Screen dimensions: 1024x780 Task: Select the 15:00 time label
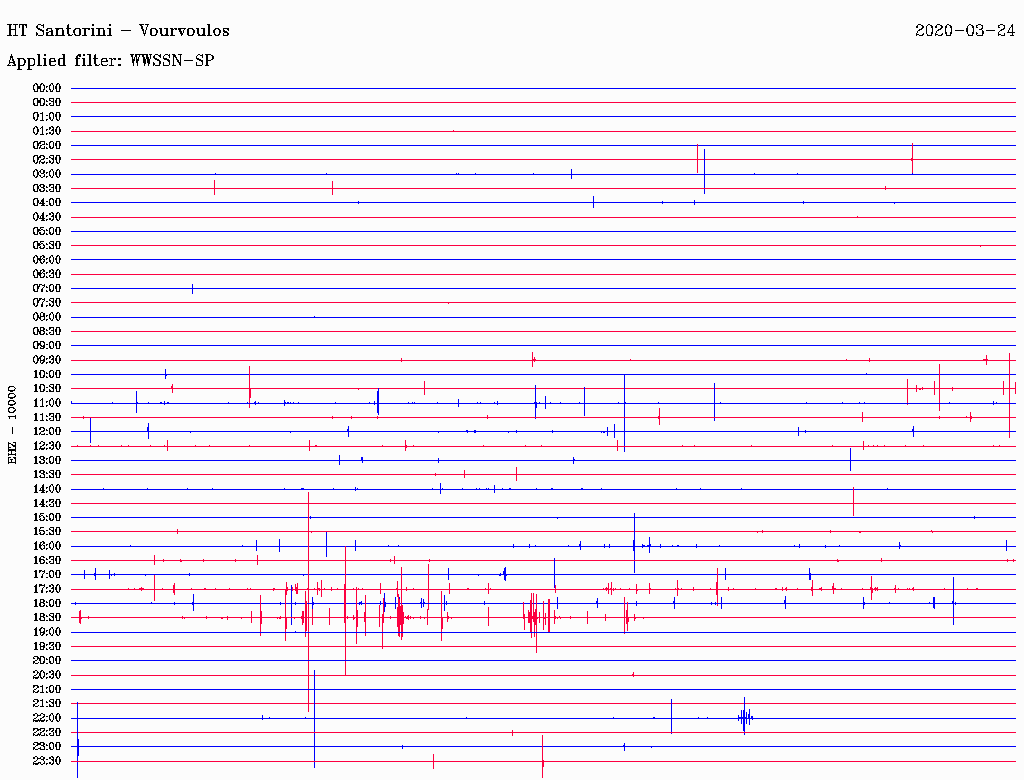(47, 517)
